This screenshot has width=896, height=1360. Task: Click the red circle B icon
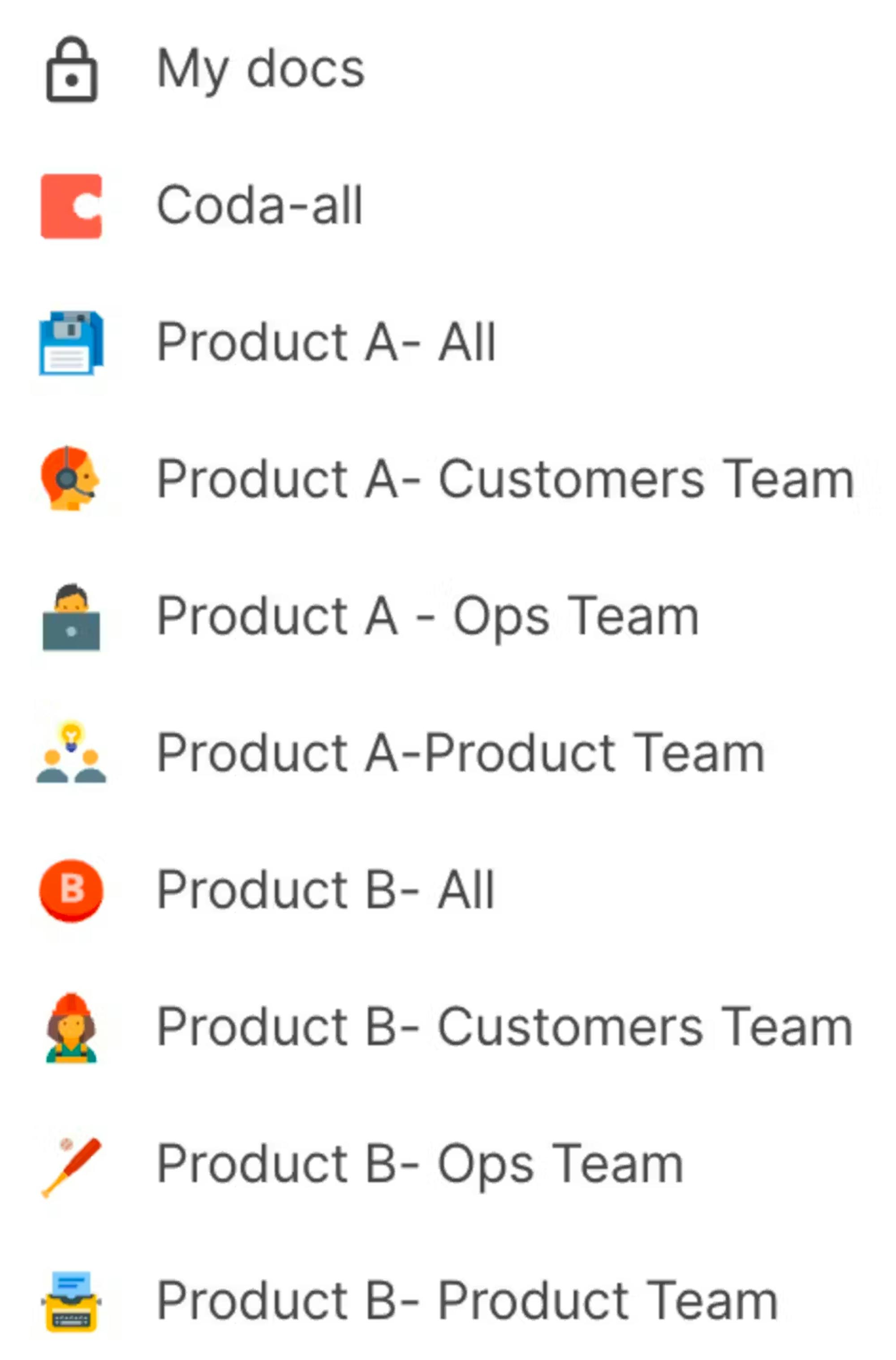coord(71,890)
